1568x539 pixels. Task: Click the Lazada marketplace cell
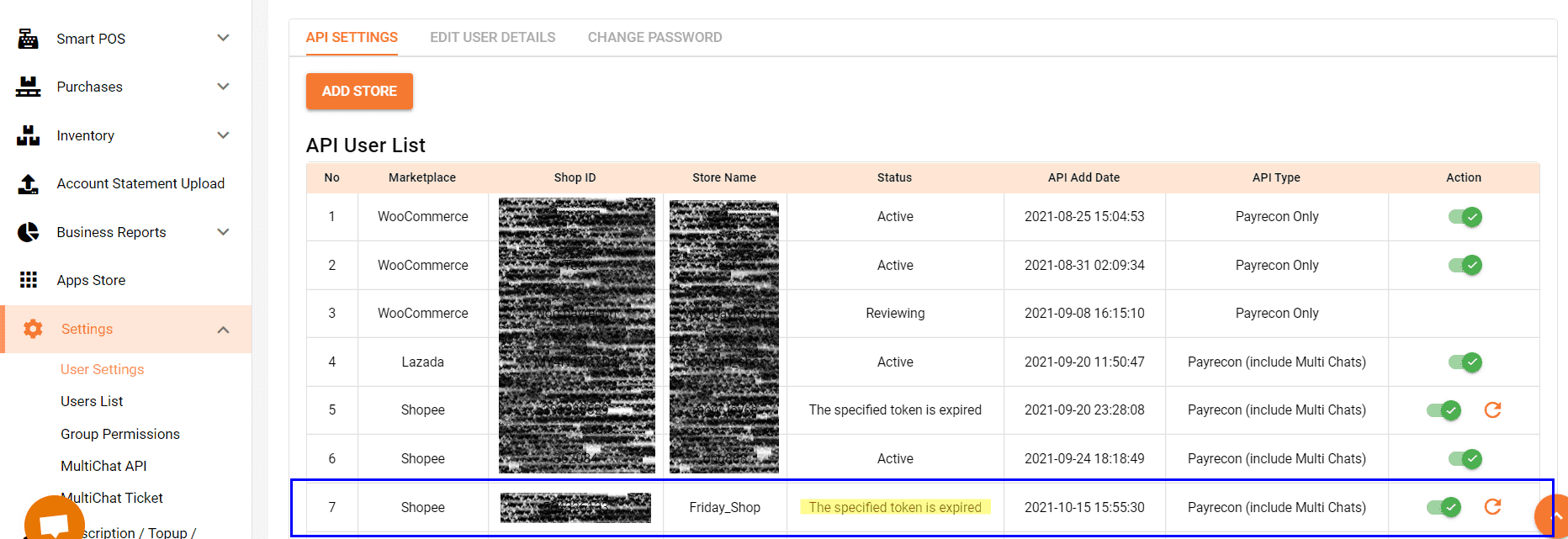click(422, 362)
